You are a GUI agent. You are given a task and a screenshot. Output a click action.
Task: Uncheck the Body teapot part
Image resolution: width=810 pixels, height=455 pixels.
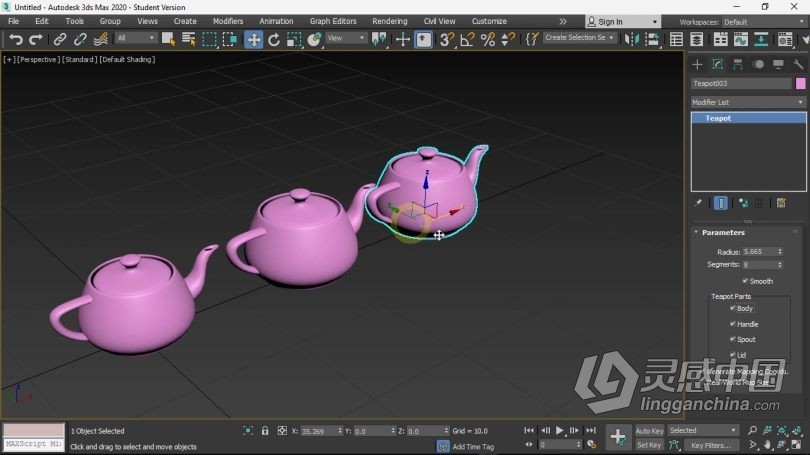coord(733,308)
